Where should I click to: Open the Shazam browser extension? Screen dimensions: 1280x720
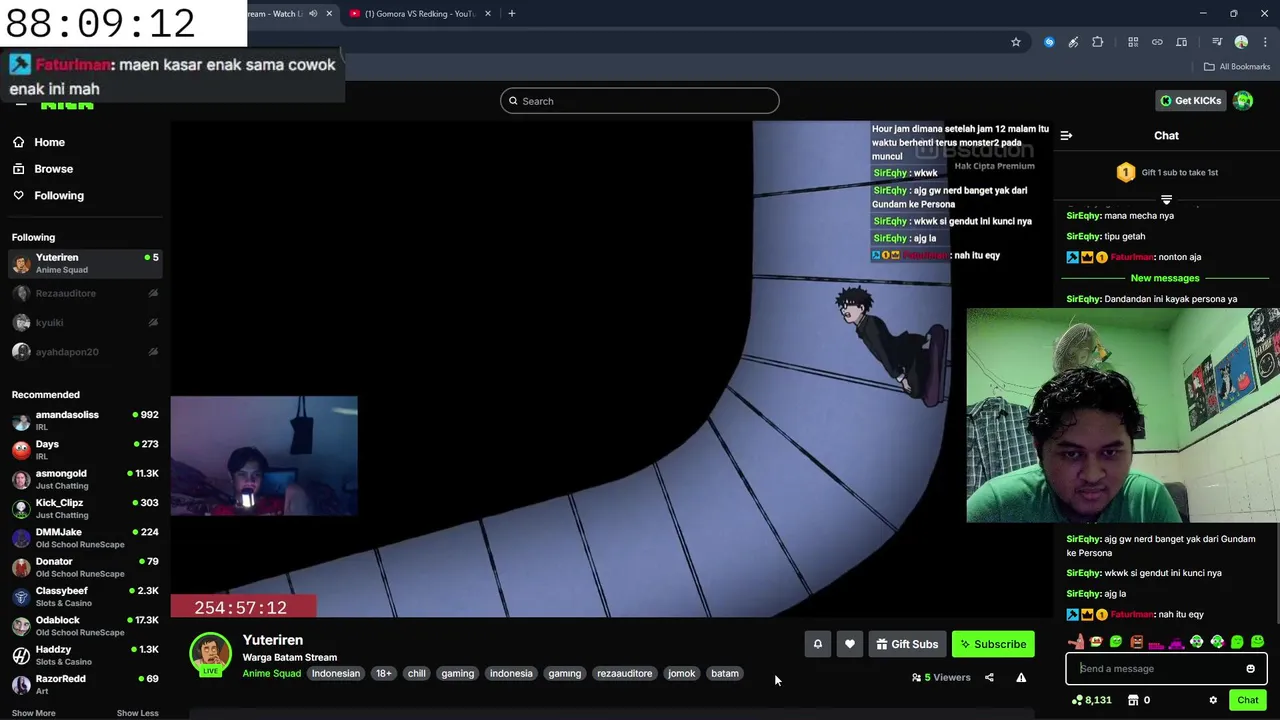pyautogui.click(x=1049, y=42)
